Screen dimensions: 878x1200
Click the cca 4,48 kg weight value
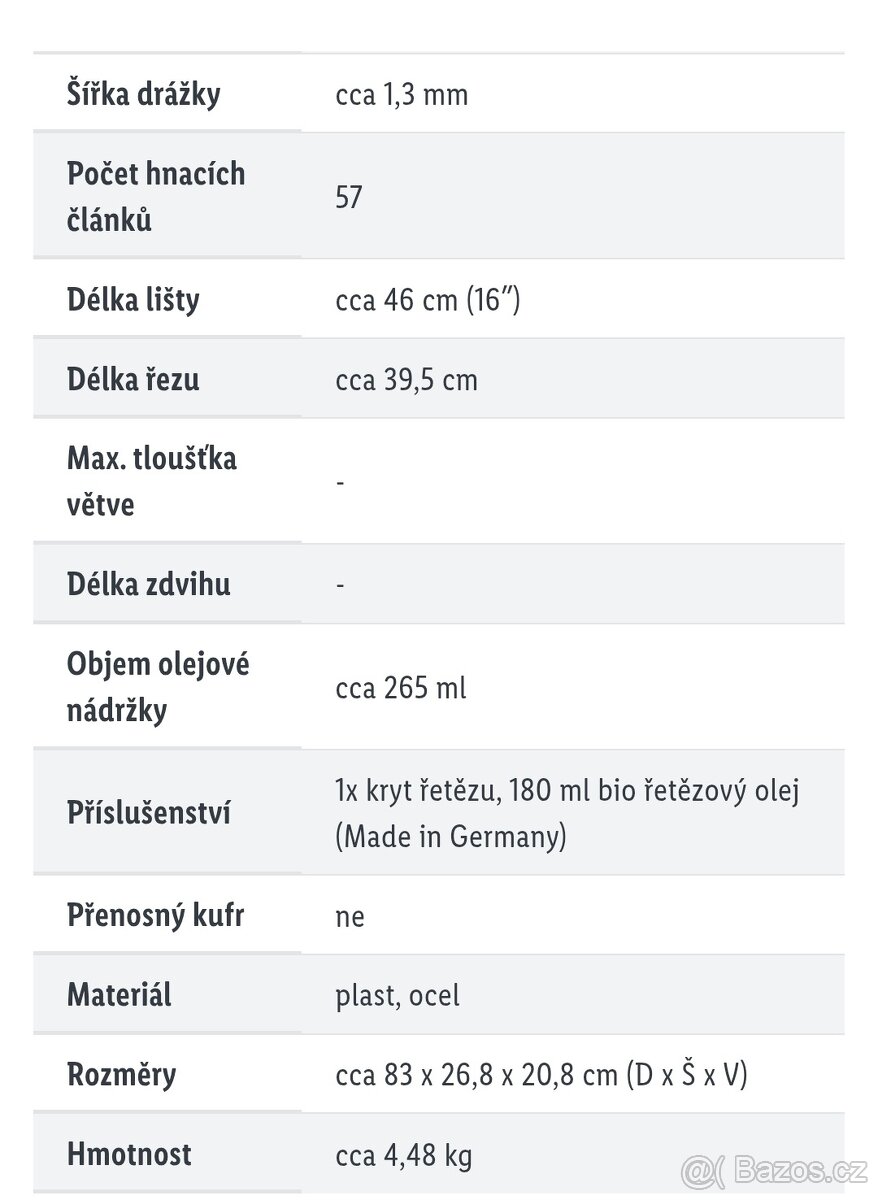tap(404, 1156)
